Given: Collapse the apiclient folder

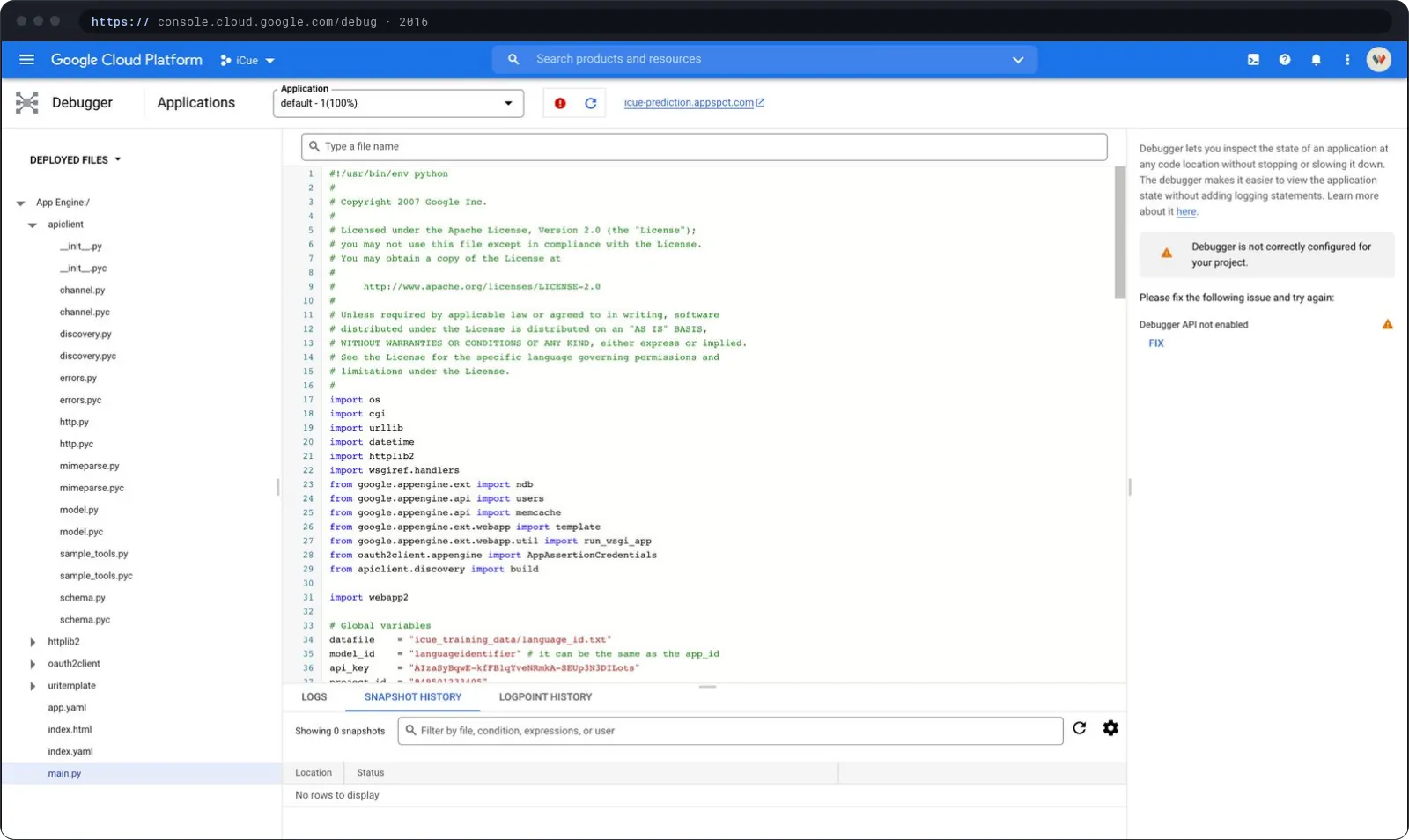Looking at the screenshot, I should [x=33, y=225].
